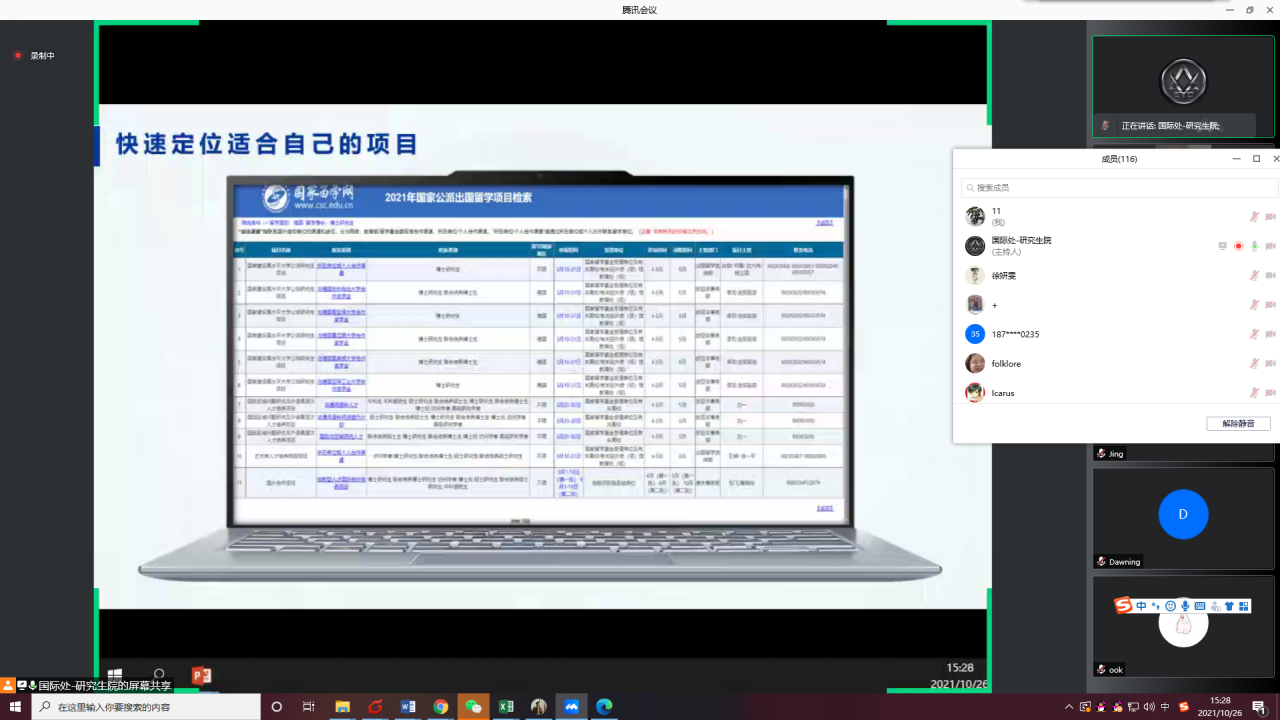Expand hidden system tray icons chevron
Screen dimensions: 1280x720
[1069, 707]
